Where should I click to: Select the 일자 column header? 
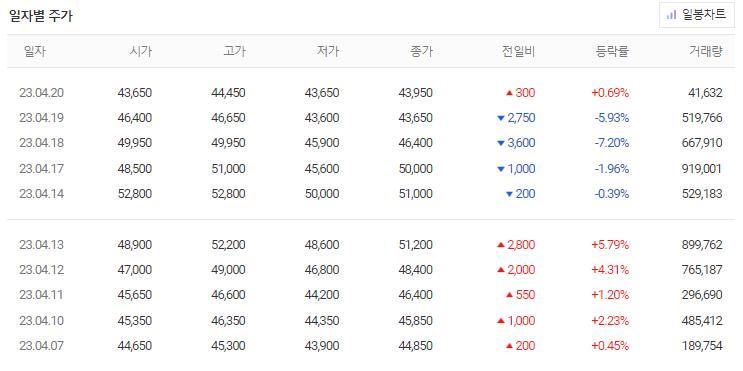(35, 51)
